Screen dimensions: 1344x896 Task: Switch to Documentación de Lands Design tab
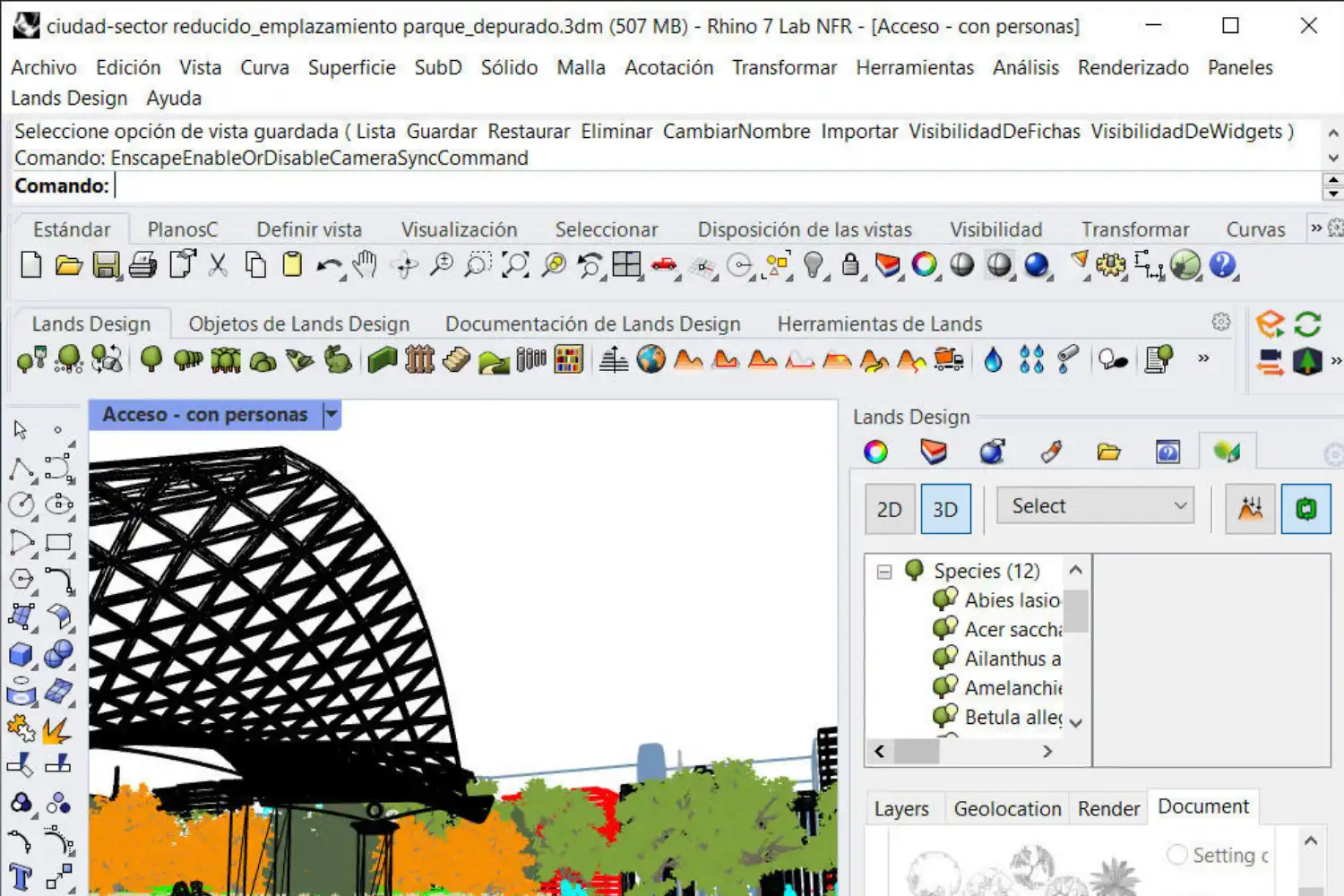(593, 323)
